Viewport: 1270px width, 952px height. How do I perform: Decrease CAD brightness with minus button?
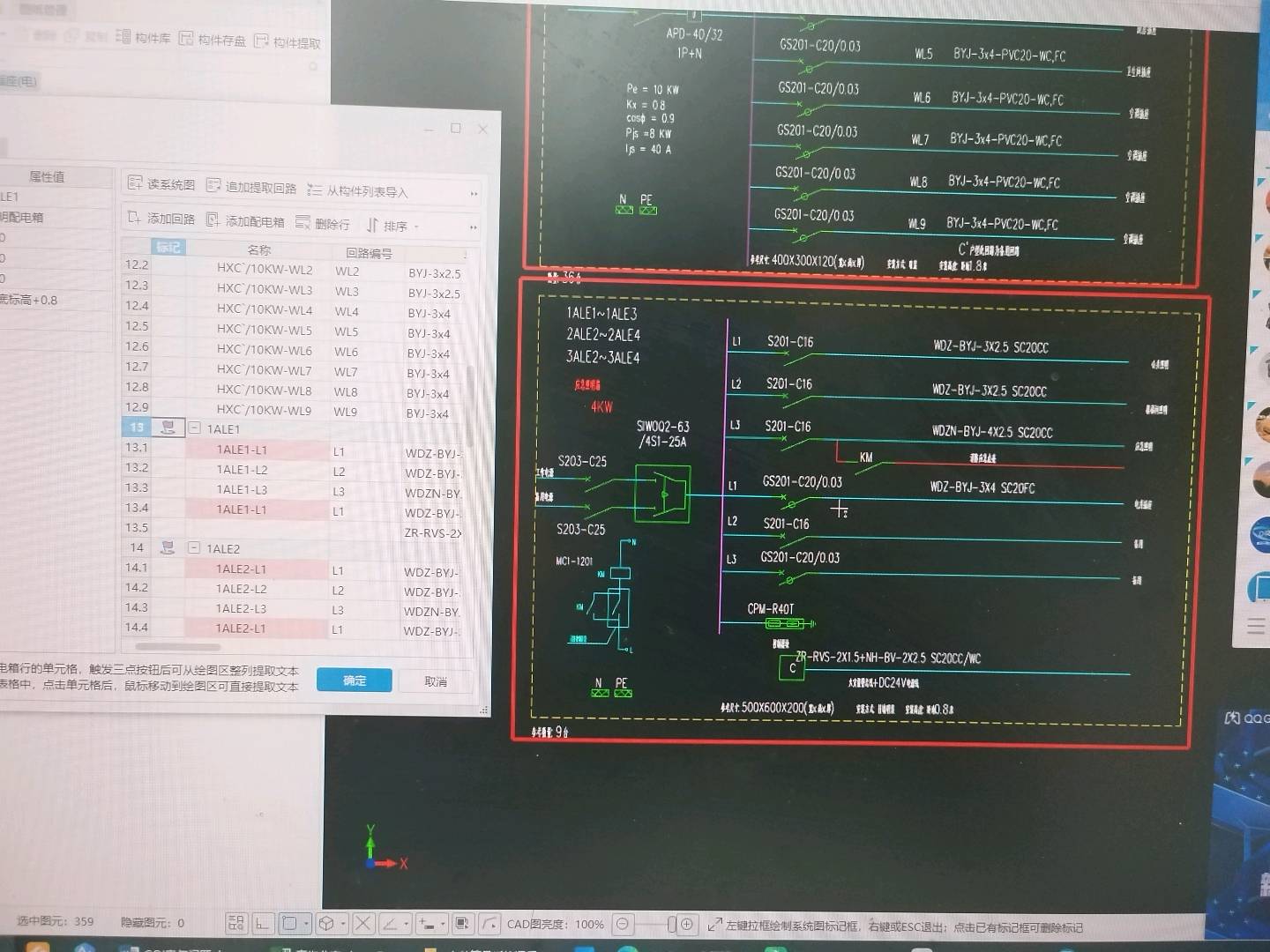coord(623,924)
